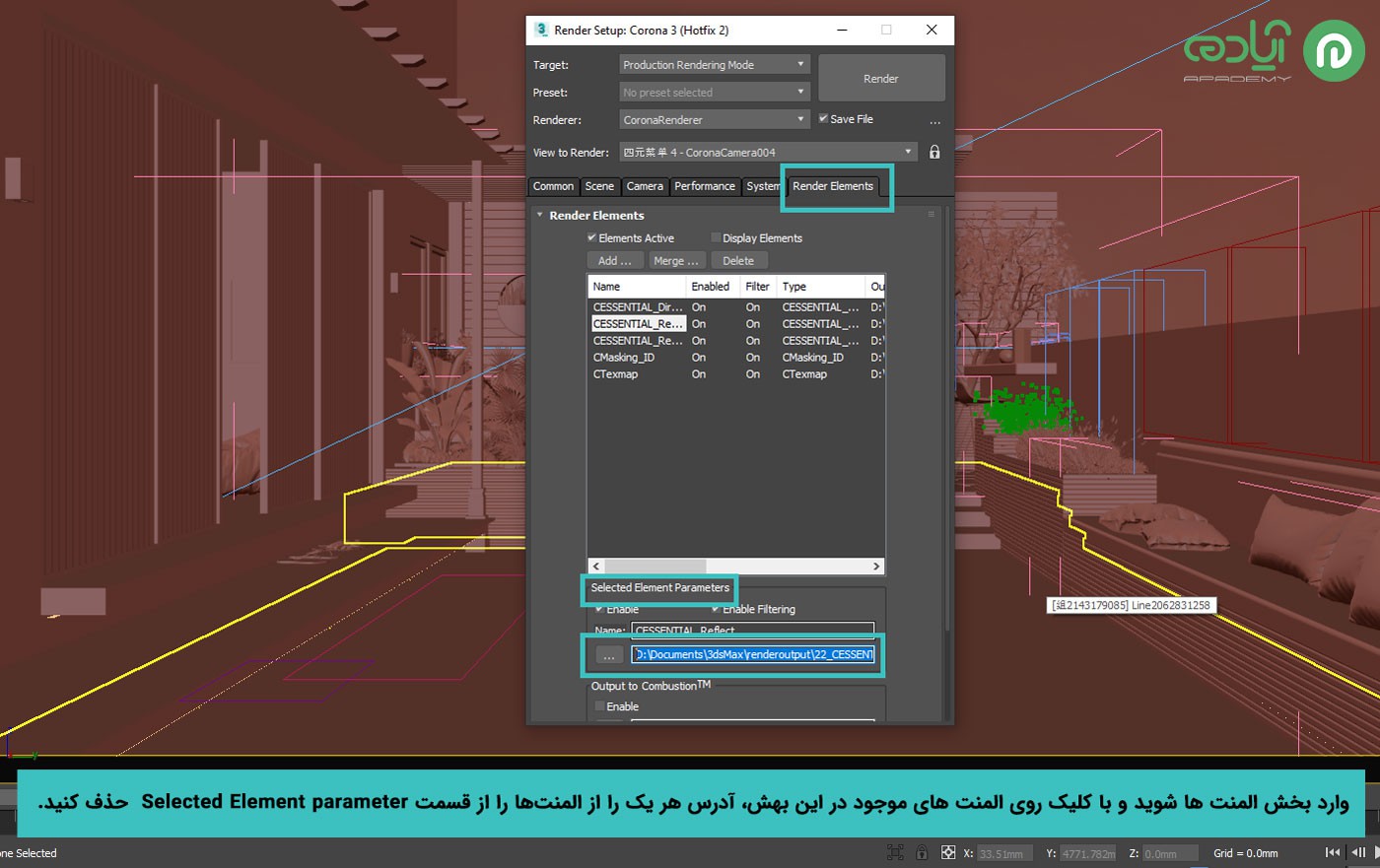Switch to the Performance tab
Viewport: 1380px width, 868px height.
tap(705, 186)
